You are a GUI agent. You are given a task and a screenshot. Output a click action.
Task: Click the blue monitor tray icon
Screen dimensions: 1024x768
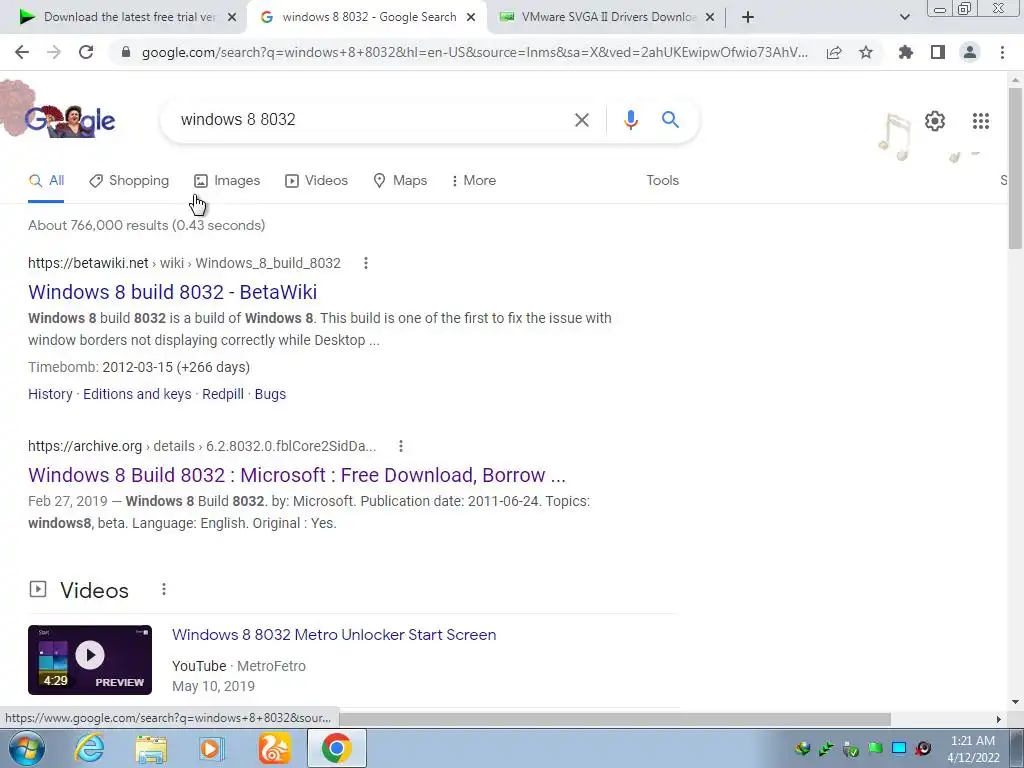(x=899, y=748)
